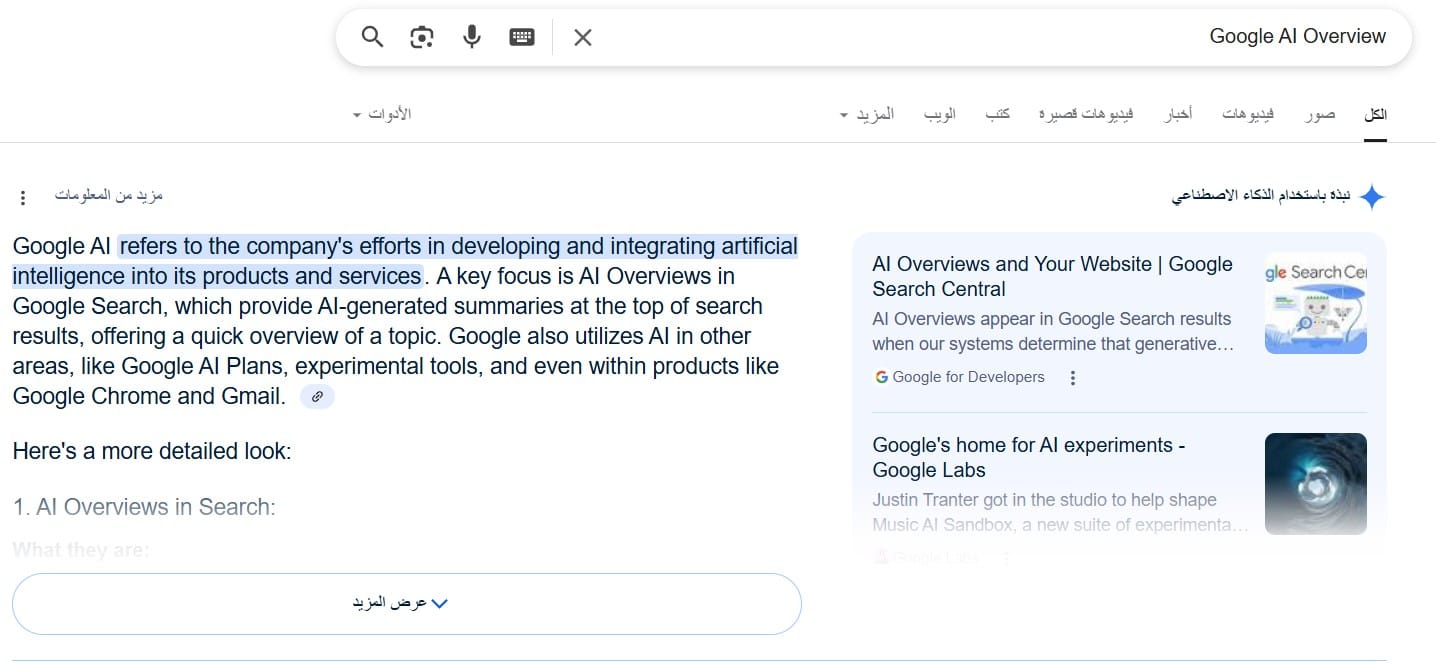This screenshot has height=665, width=1436.
Task: Click the magnifying glass search icon
Action: 372,37
